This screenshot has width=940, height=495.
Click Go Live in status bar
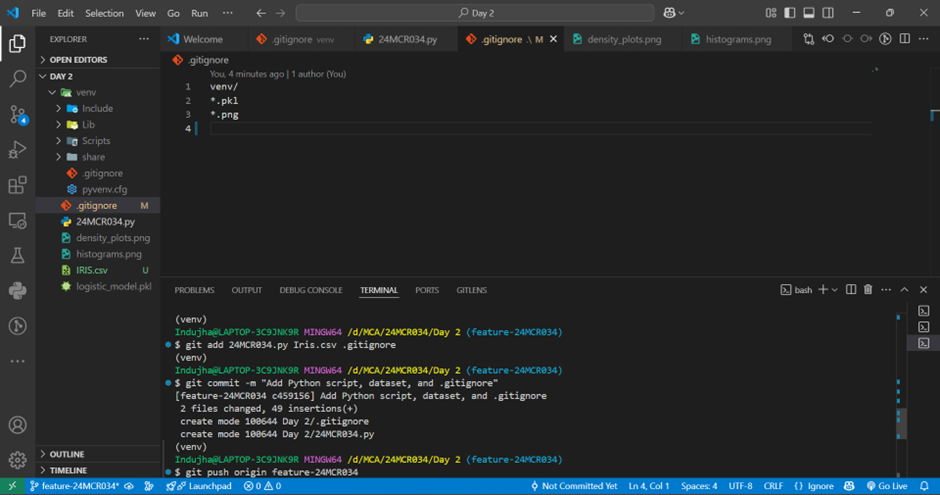[x=887, y=486]
